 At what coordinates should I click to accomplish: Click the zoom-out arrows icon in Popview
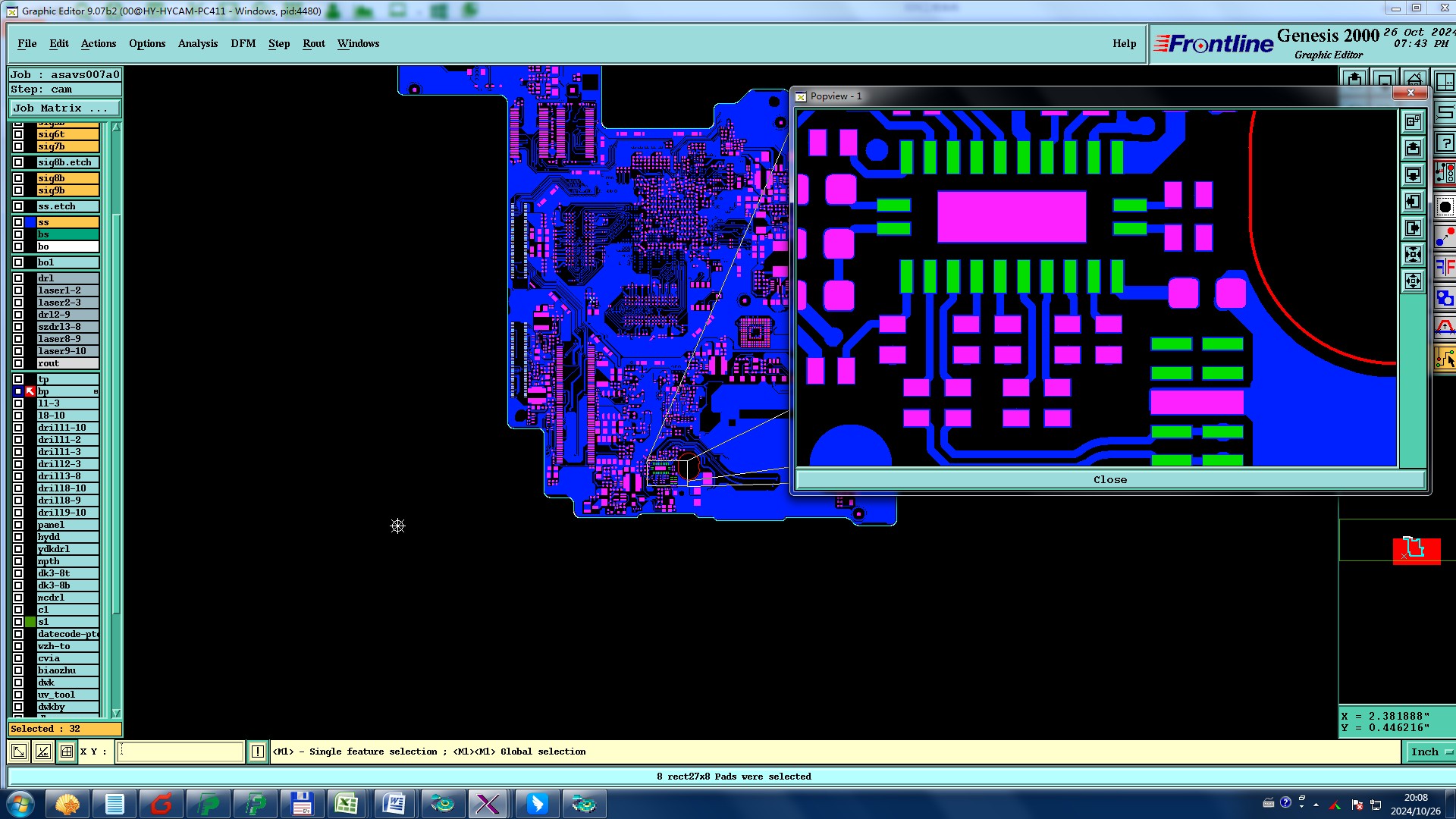[1413, 281]
